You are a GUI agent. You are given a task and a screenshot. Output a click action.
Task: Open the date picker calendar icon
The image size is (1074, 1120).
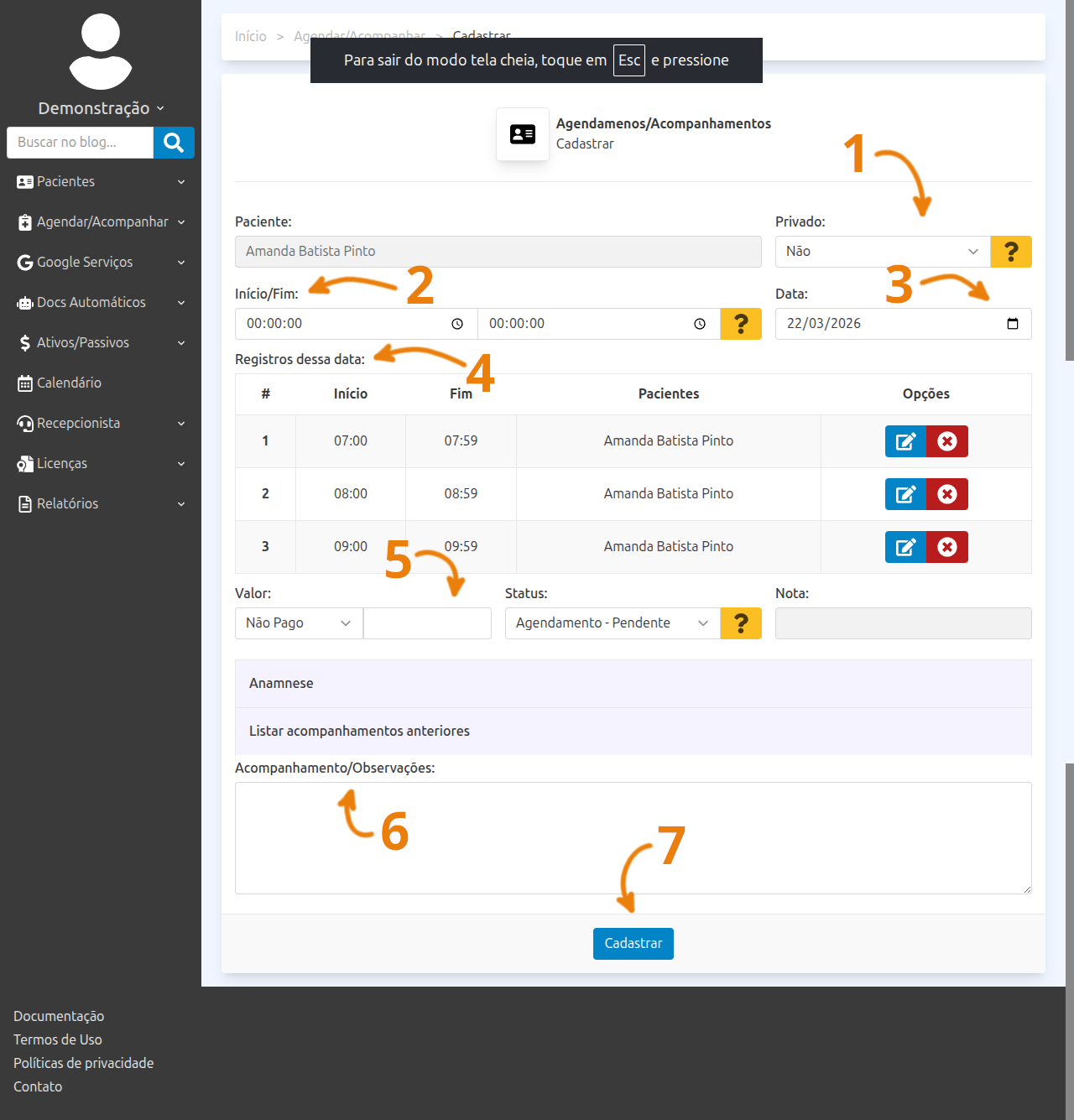1012,324
